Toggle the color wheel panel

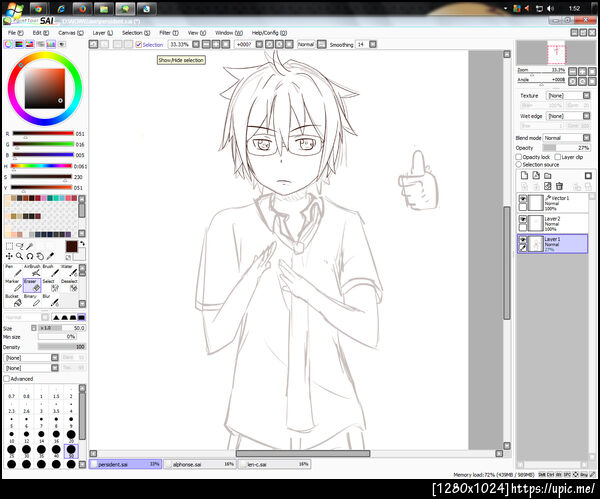pos(8,44)
